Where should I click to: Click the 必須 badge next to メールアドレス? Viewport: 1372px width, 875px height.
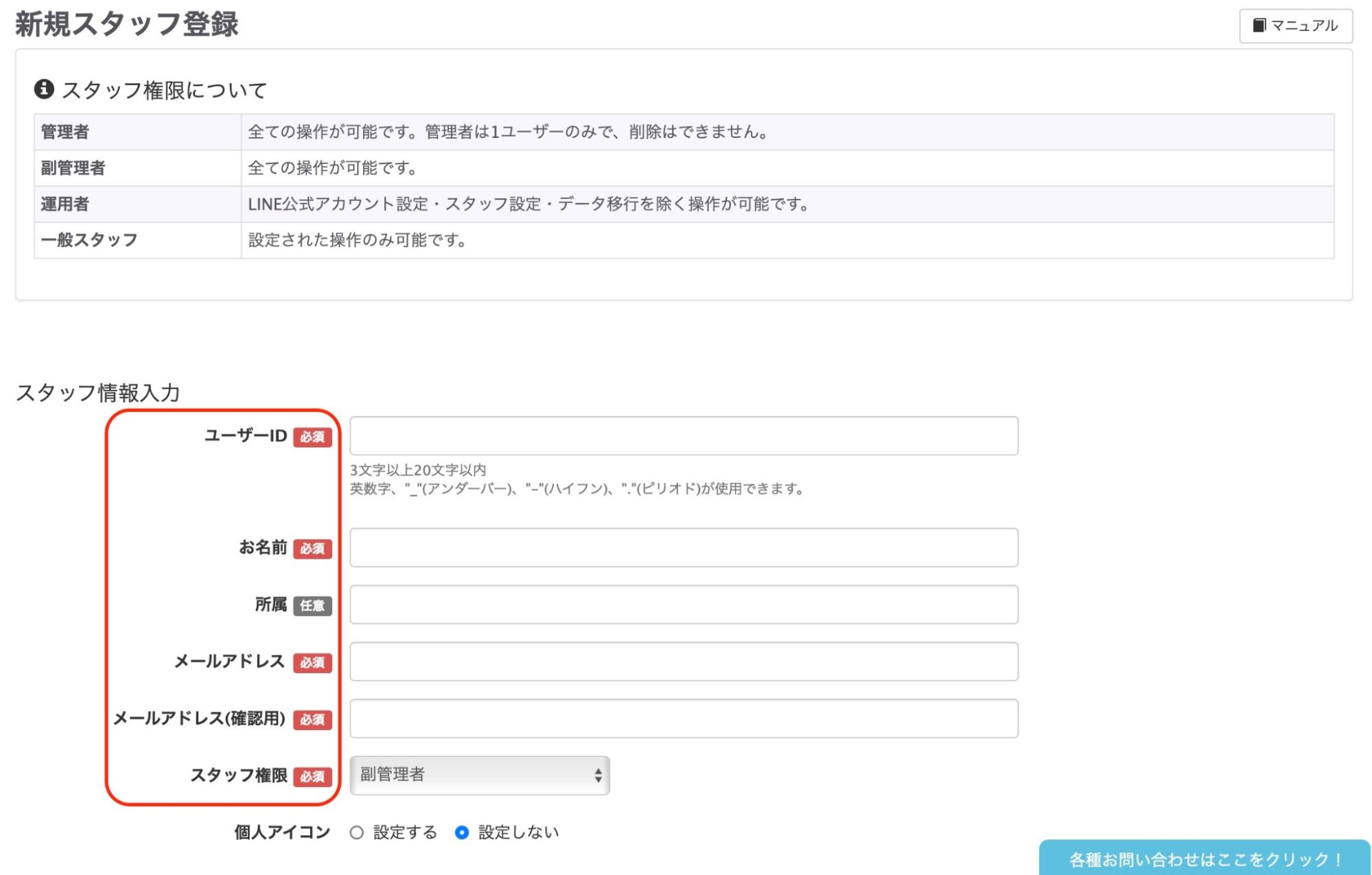313,663
